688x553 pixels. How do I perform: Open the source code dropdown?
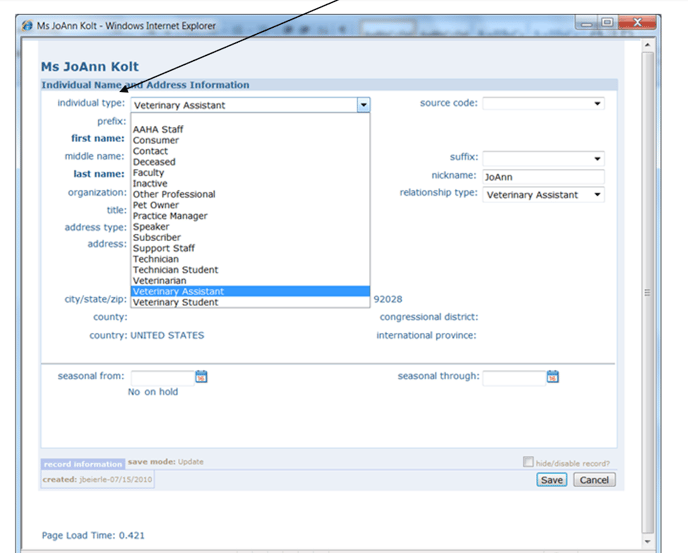click(x=597, y=103)
